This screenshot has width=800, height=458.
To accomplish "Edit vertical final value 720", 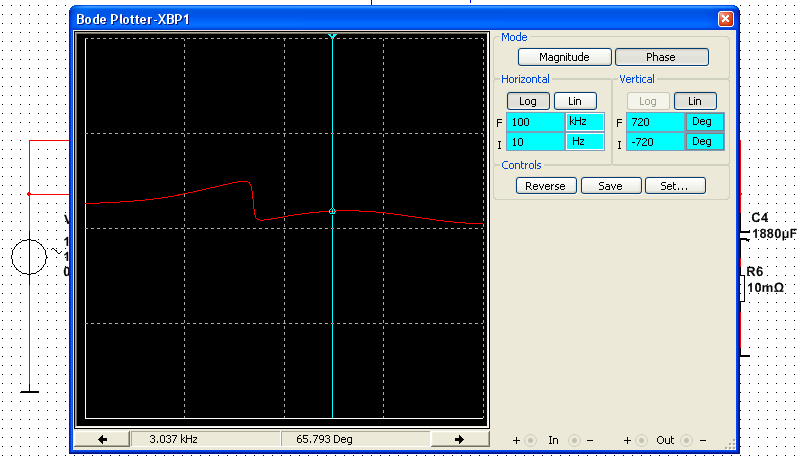I will [655, 122].
